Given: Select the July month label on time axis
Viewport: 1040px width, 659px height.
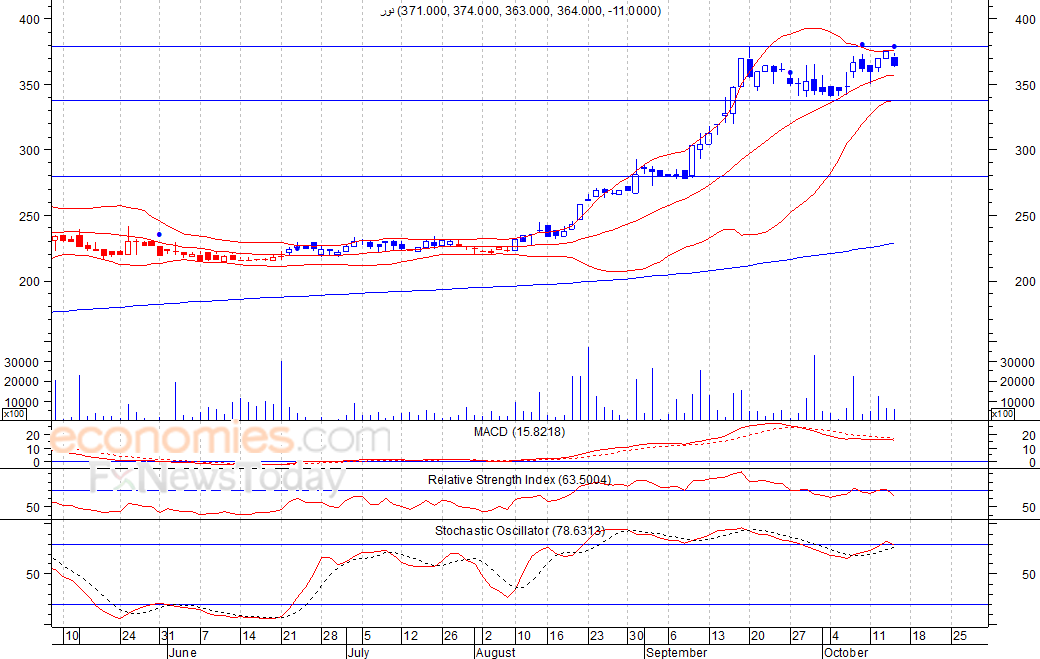Looking at the screenshot, I should click(359, 652).
